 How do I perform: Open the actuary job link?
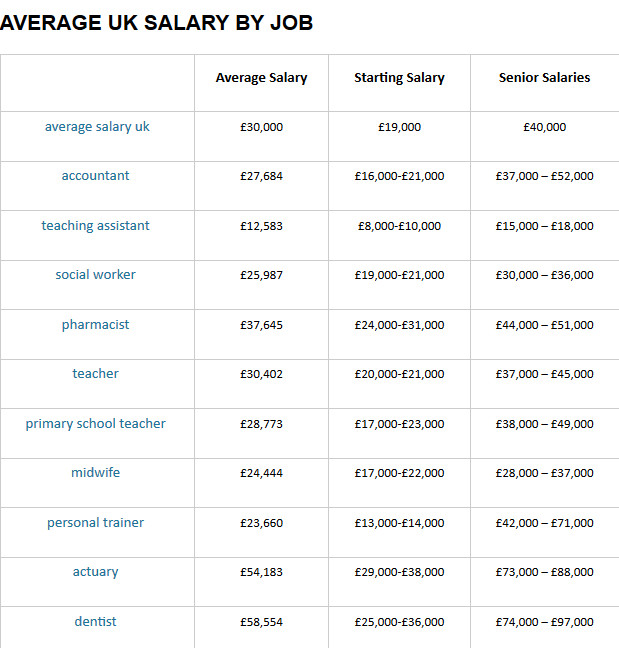click(x=95, y=572)
